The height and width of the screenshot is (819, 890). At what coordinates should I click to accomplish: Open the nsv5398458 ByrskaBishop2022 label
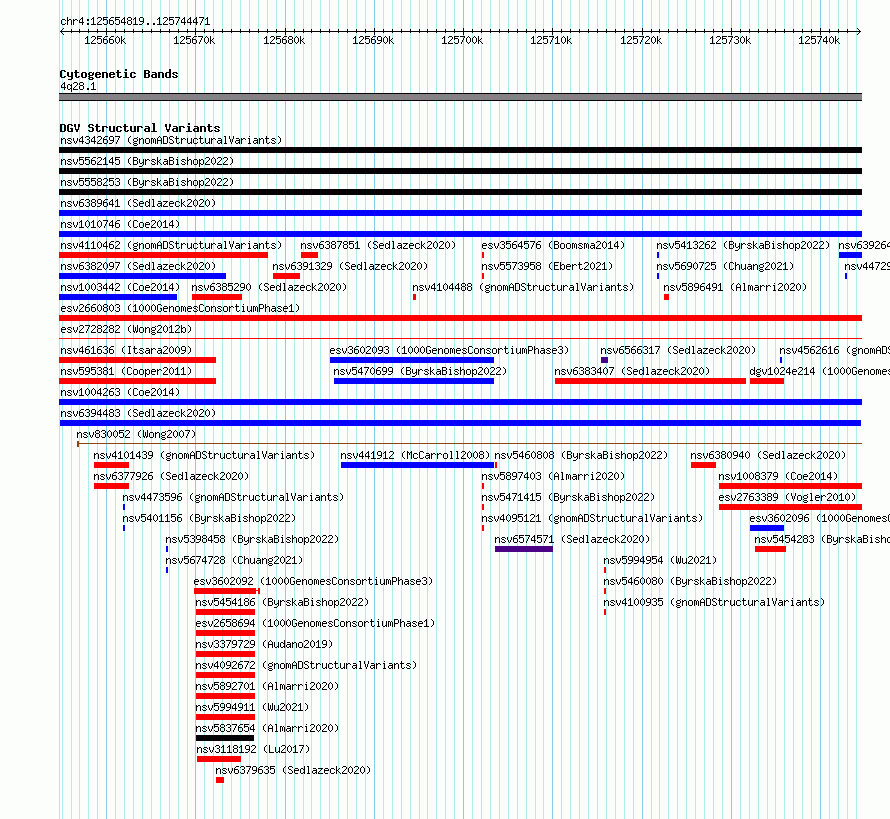tap(252, 539)
